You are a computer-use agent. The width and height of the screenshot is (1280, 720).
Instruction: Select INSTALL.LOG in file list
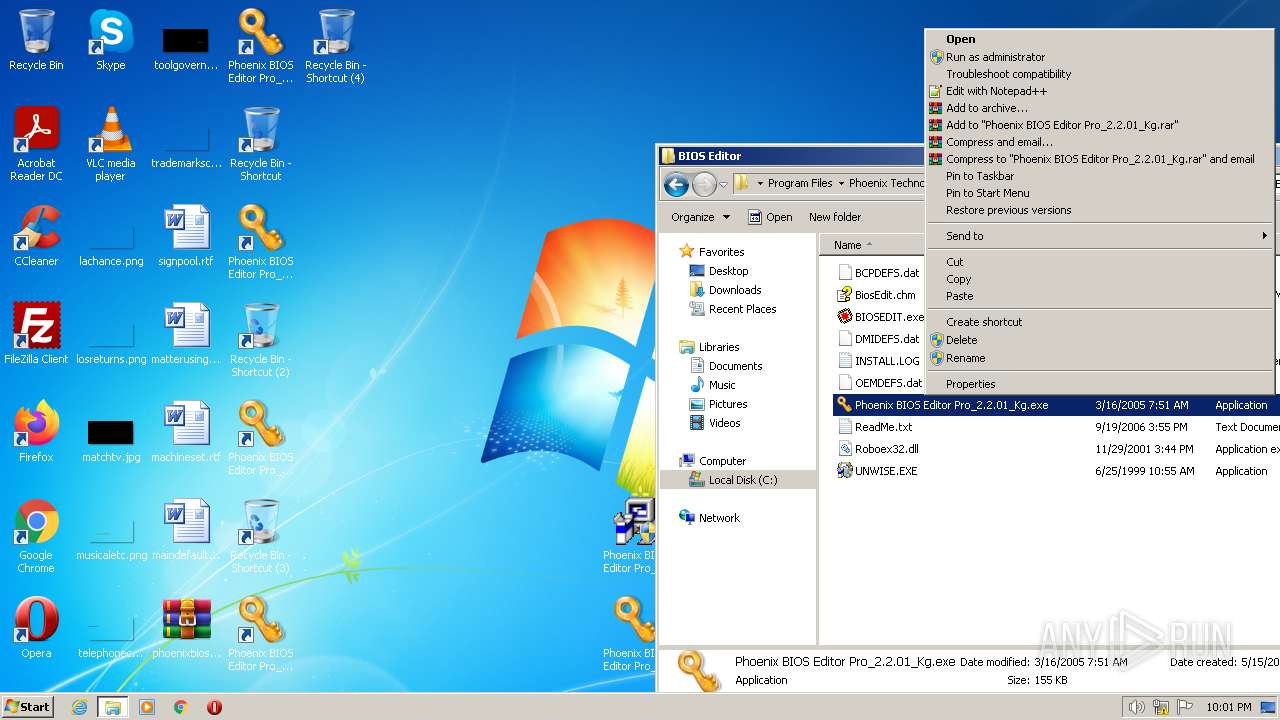(x=877, y=361)
